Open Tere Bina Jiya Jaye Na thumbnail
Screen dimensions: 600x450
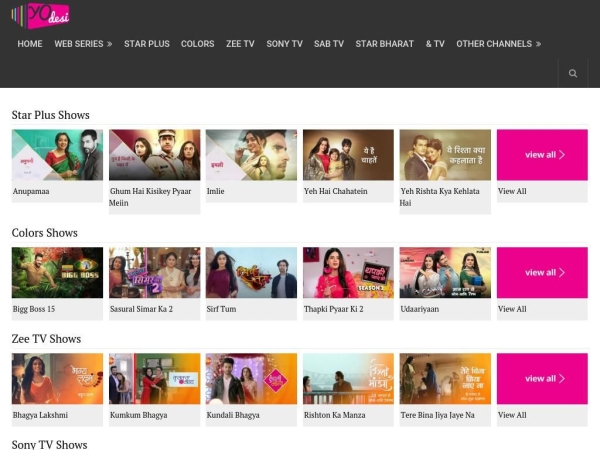pyautogui.click(x=445, y=379)
